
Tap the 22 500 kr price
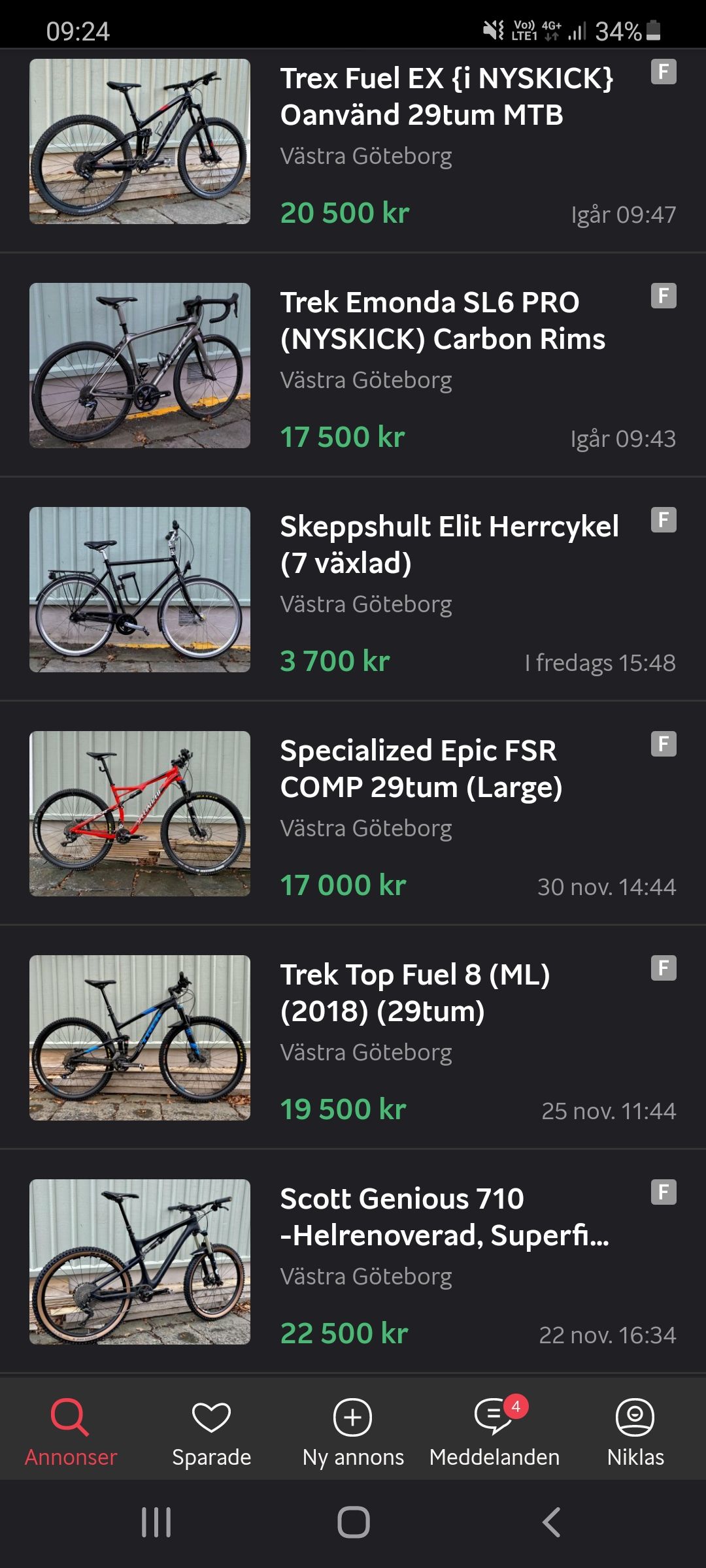pyautogui.click(x=345, y=1333)
